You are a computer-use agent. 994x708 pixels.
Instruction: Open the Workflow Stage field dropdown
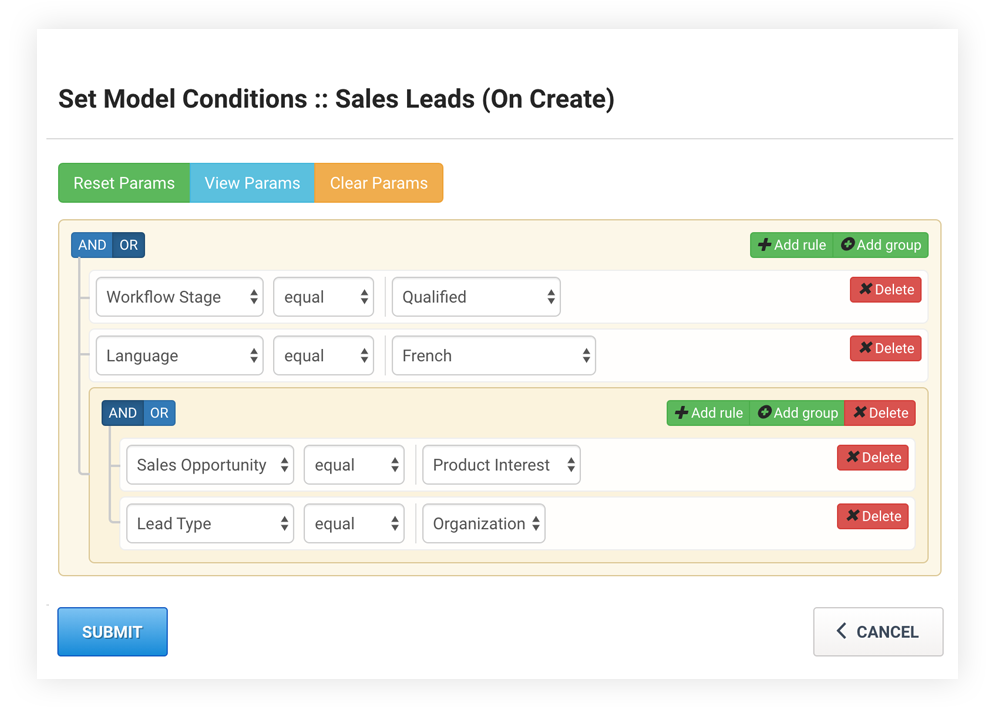(179, 297)
